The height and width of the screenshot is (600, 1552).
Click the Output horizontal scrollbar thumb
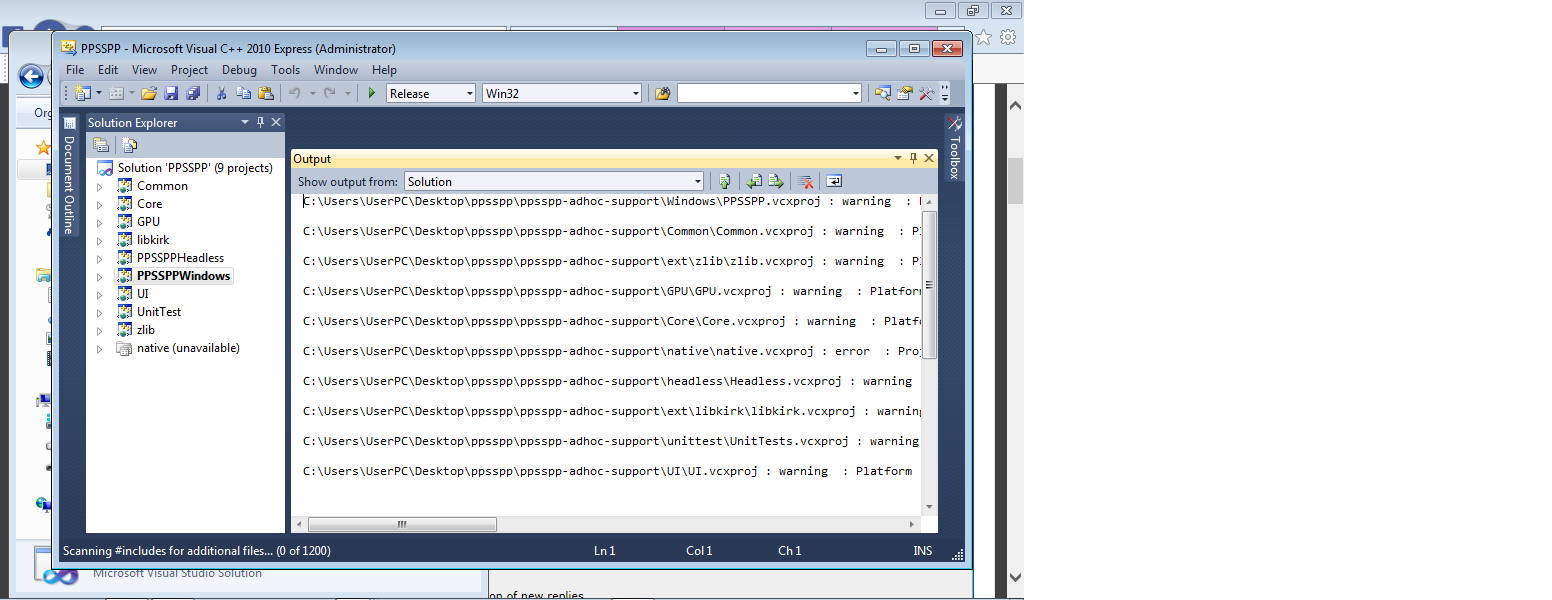402,524
